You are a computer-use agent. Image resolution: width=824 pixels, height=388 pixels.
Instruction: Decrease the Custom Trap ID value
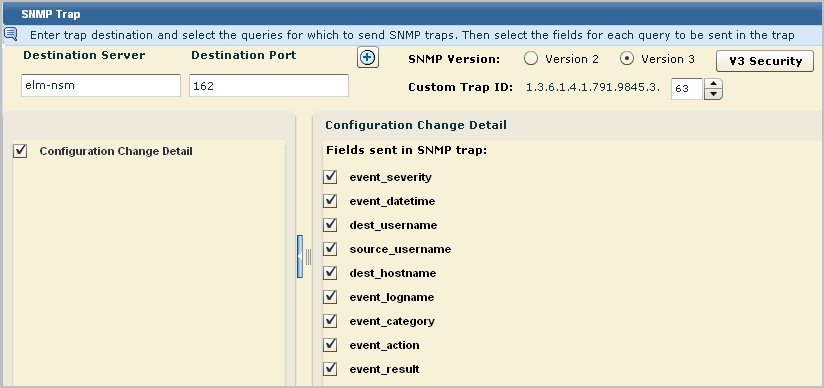(713, 94)
